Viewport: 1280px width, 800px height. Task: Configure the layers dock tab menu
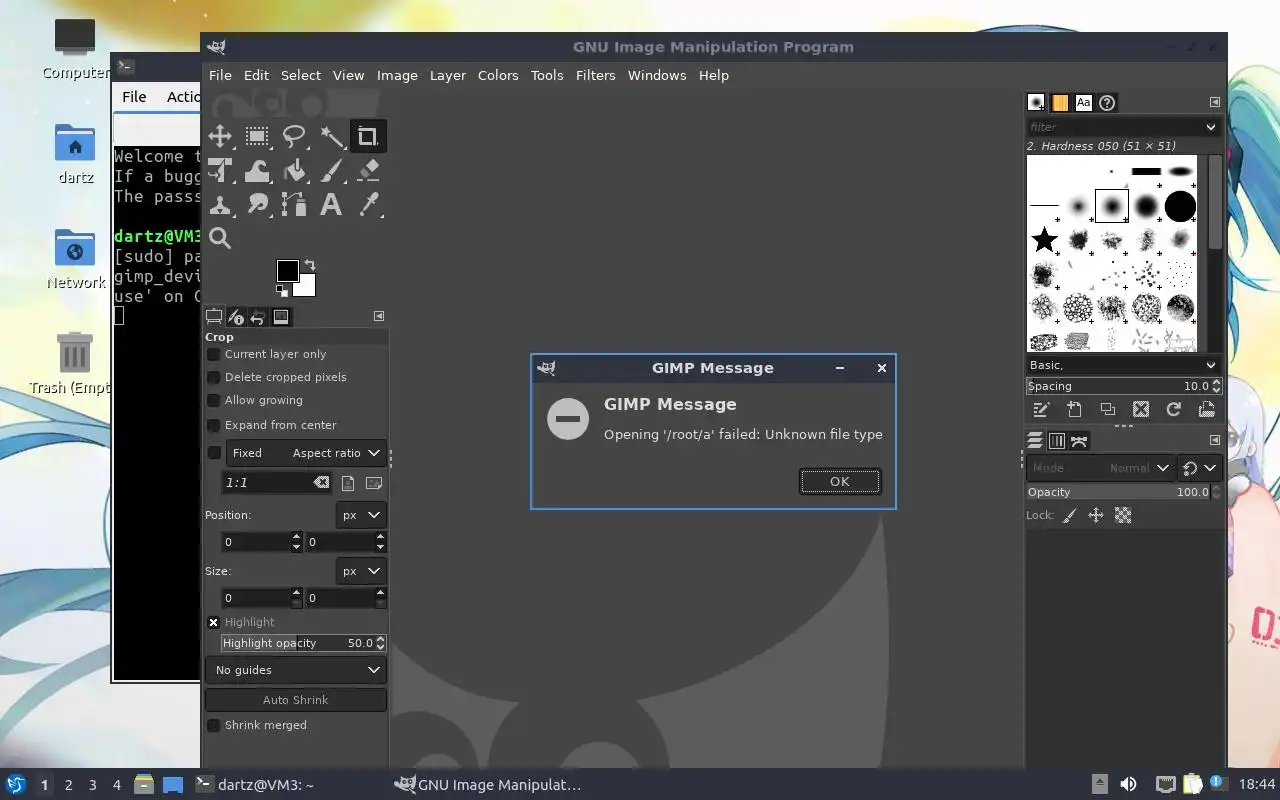coord(1215,440)
